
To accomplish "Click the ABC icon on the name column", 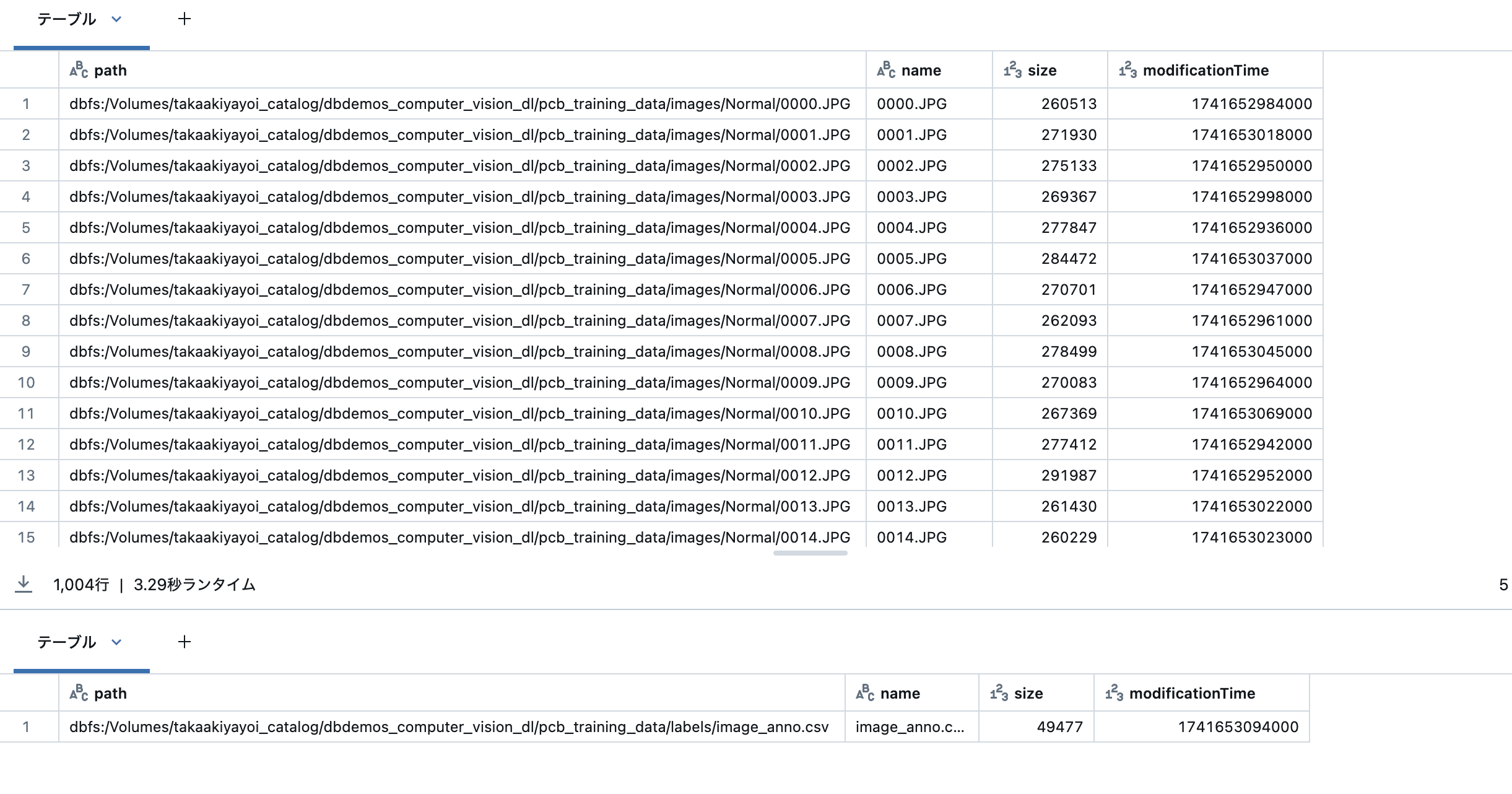I will click(887, 70).
